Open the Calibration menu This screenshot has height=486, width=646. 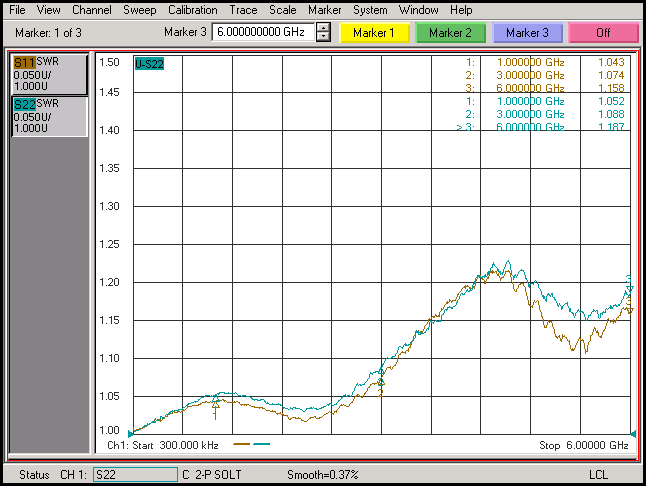click(192, 10)
